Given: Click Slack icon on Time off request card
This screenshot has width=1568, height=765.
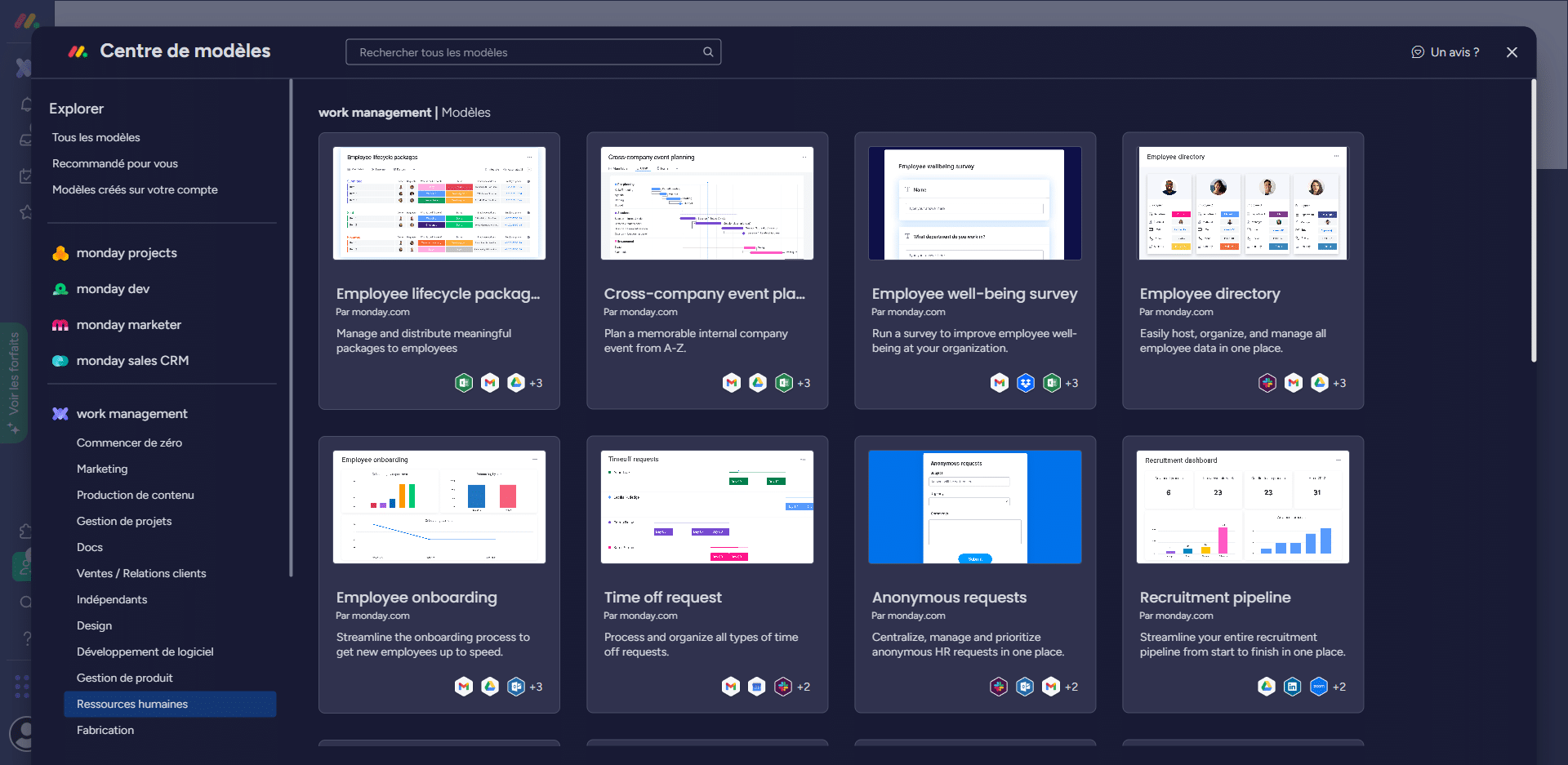Looking at the screenshot, I should (x=783, y=687).
